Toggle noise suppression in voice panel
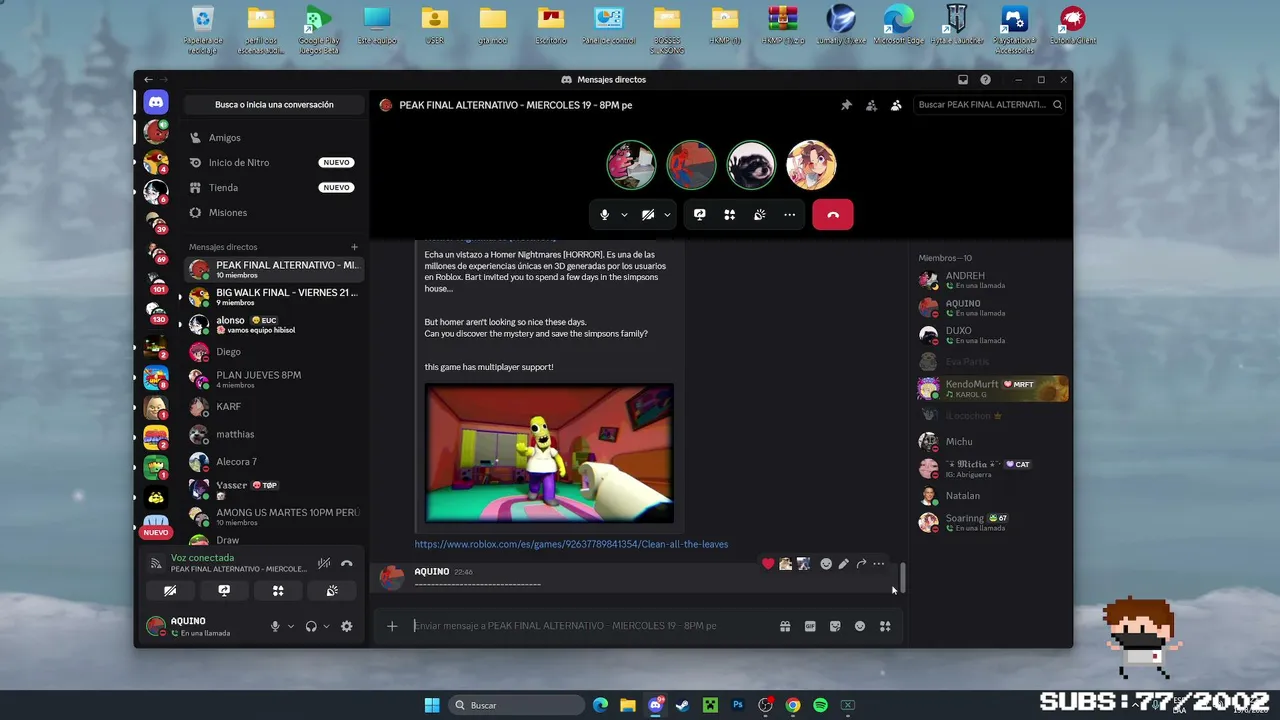The image size is (1280, 720). (x=324, y=563)
